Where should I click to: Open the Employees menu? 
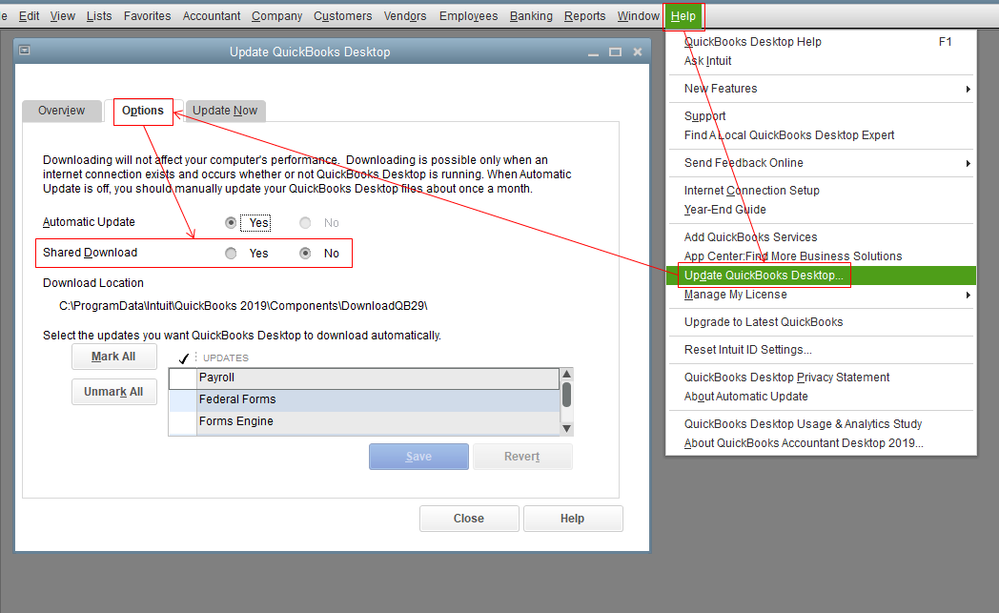coord(468,16)
